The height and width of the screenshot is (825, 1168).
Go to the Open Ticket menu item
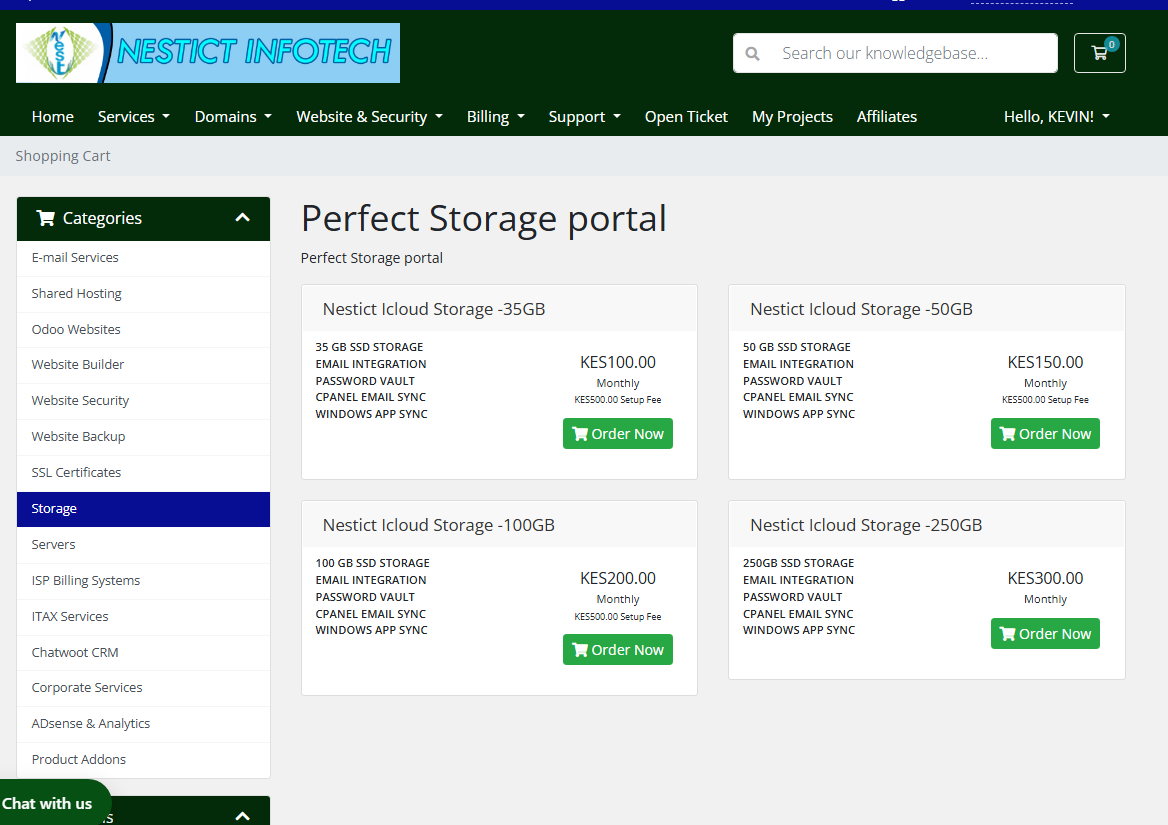pos(686,116)
